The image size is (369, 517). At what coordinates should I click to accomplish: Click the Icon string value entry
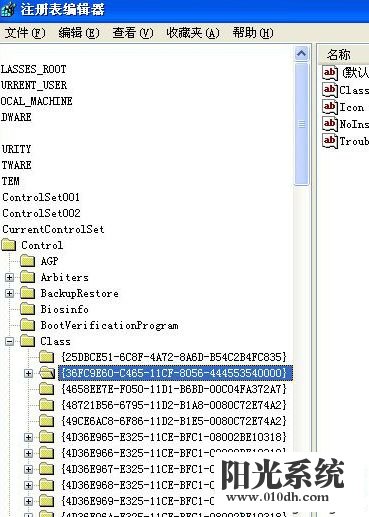coord(345,107)
